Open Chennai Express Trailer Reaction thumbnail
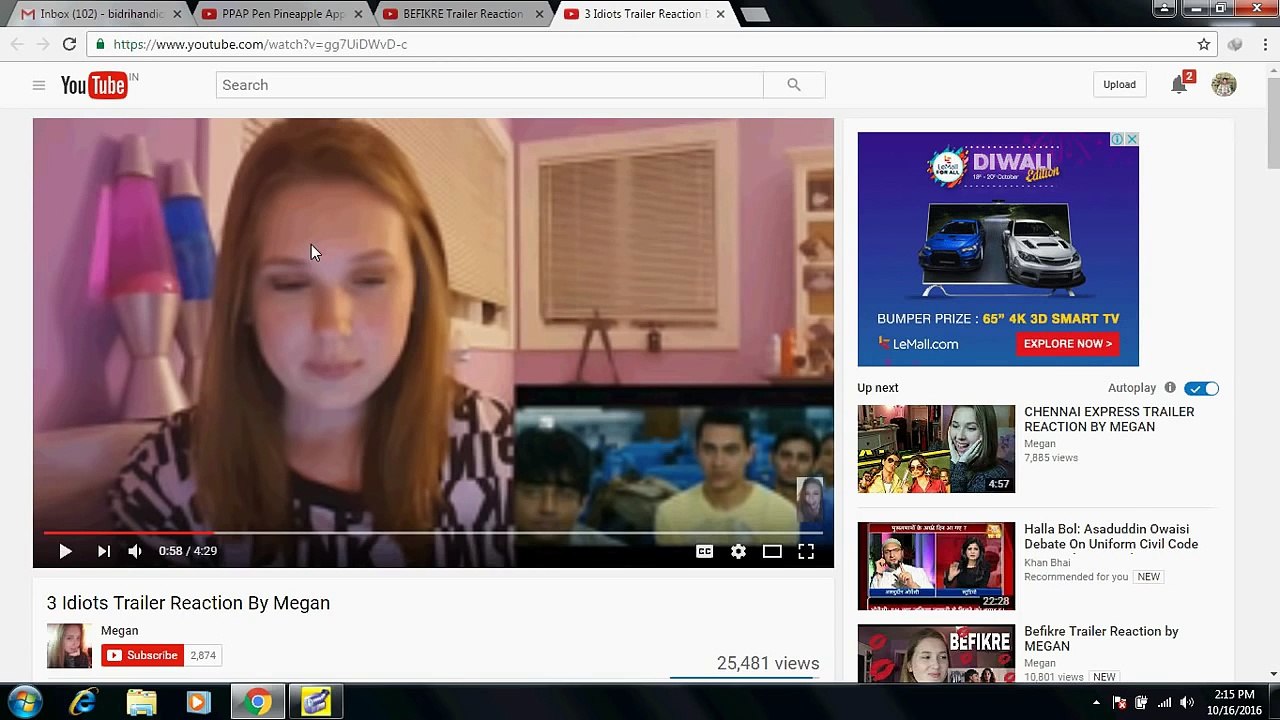This screenshot has height=720, width=1280. [936, 449]
